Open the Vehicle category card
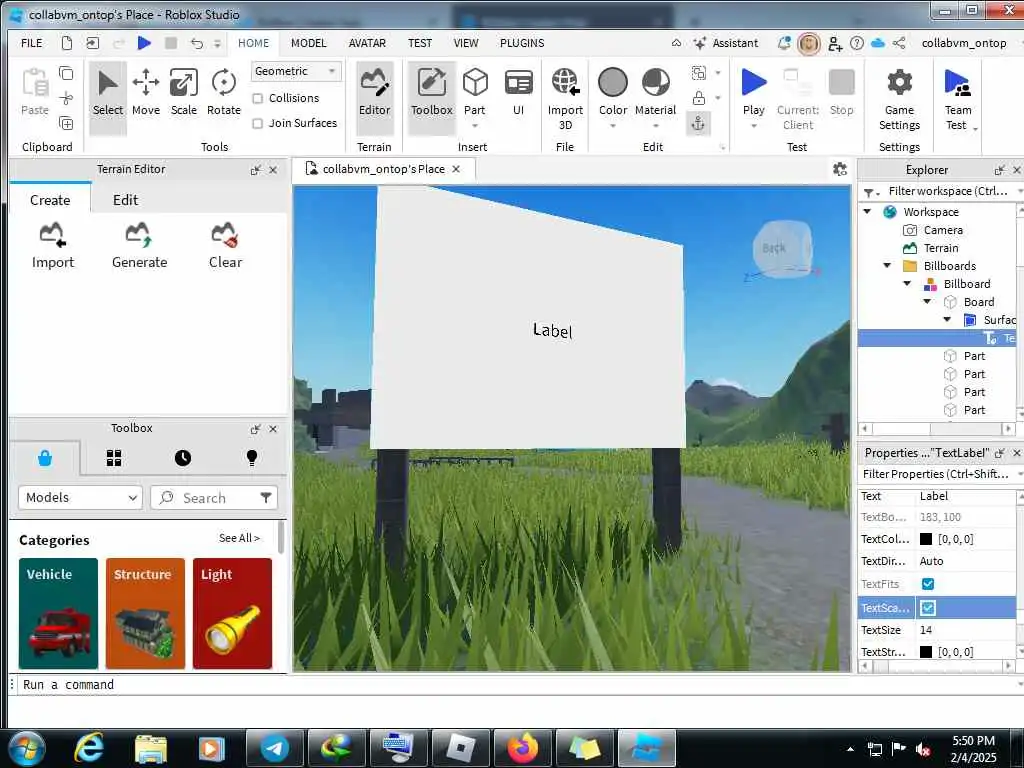The width and height of the screenshot is (1024, 768). point(58,613)
